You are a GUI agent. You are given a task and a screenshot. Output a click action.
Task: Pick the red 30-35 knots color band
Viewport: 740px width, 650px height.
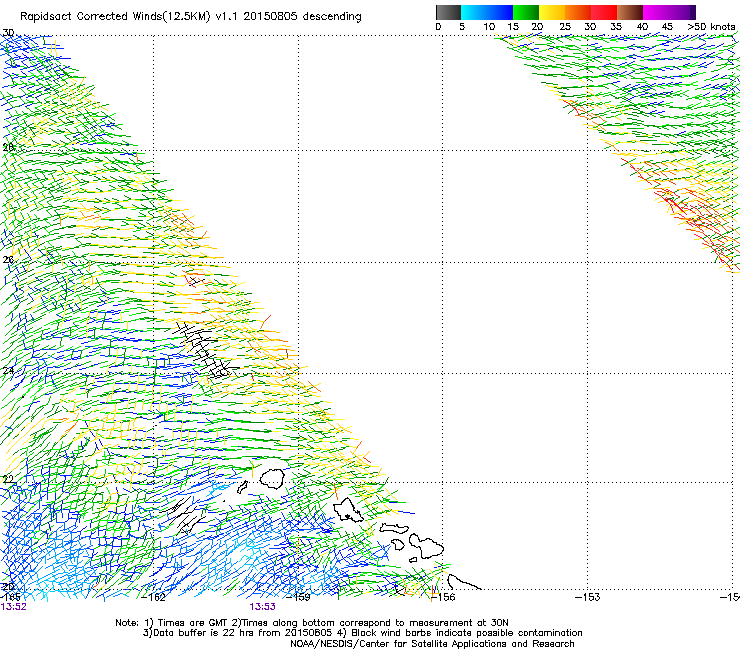pyautogui.click(x=604, y=12)
